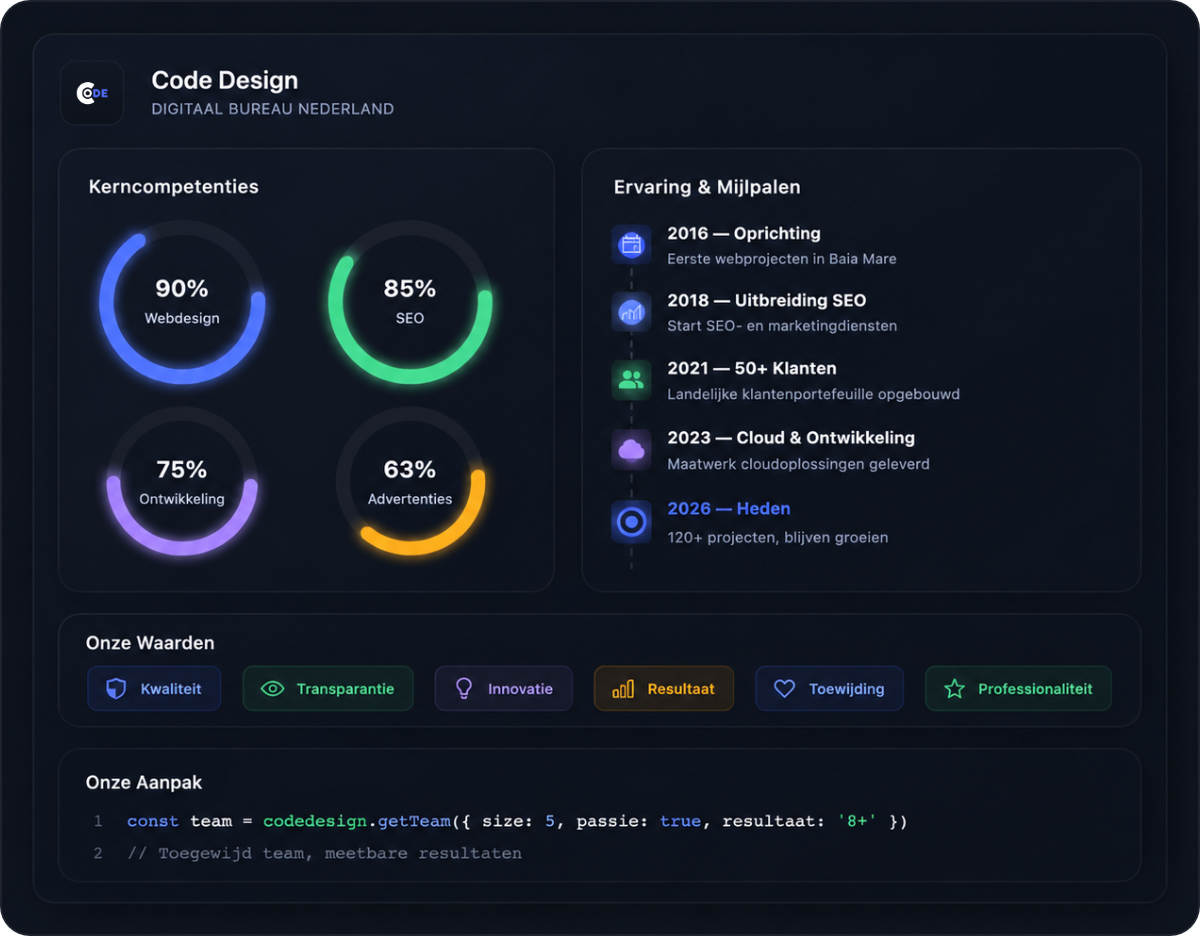Click 'Maatwerk cloudoplossingen geleverd' description
The height and width of the screenshot is (936, 1200).
tap(798, 464)
